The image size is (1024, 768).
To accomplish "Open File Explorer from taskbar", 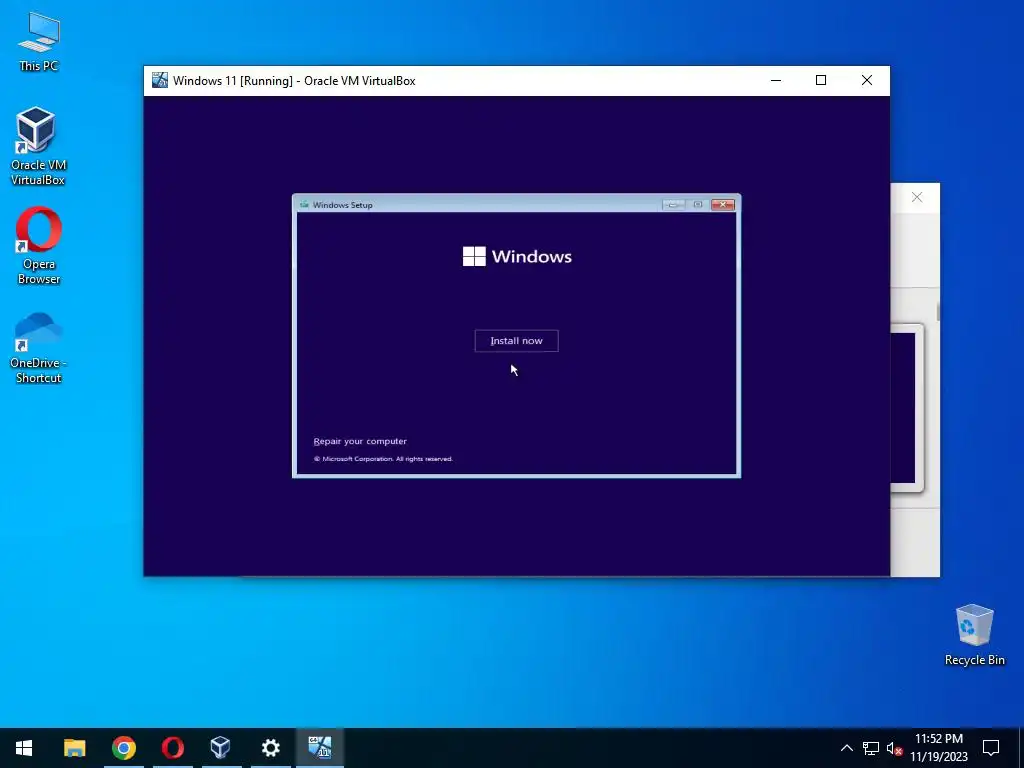I will pyautogui.click(x=74, y=748).
